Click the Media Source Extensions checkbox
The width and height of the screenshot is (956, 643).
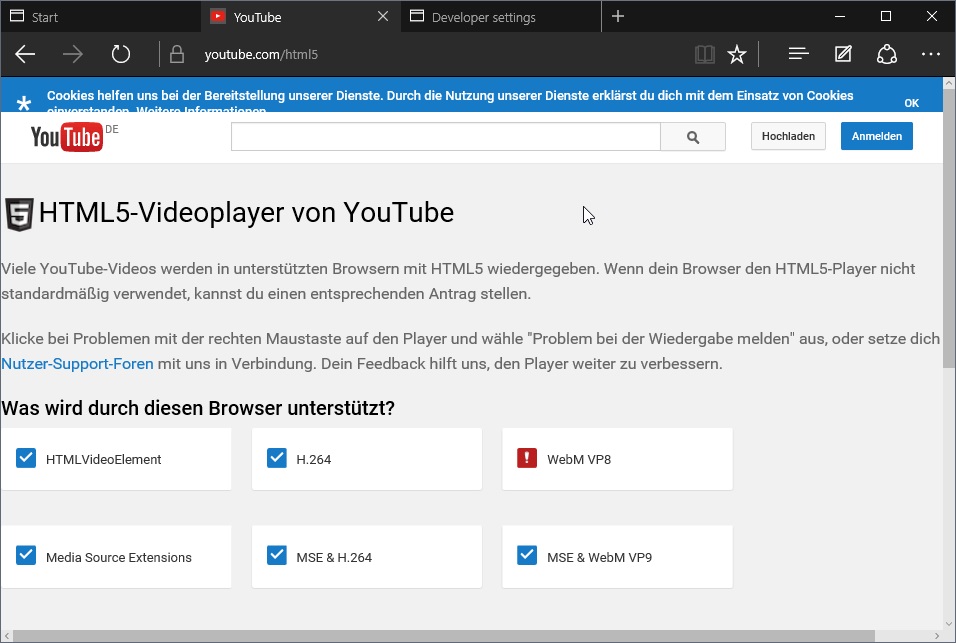tap(26, 556)
